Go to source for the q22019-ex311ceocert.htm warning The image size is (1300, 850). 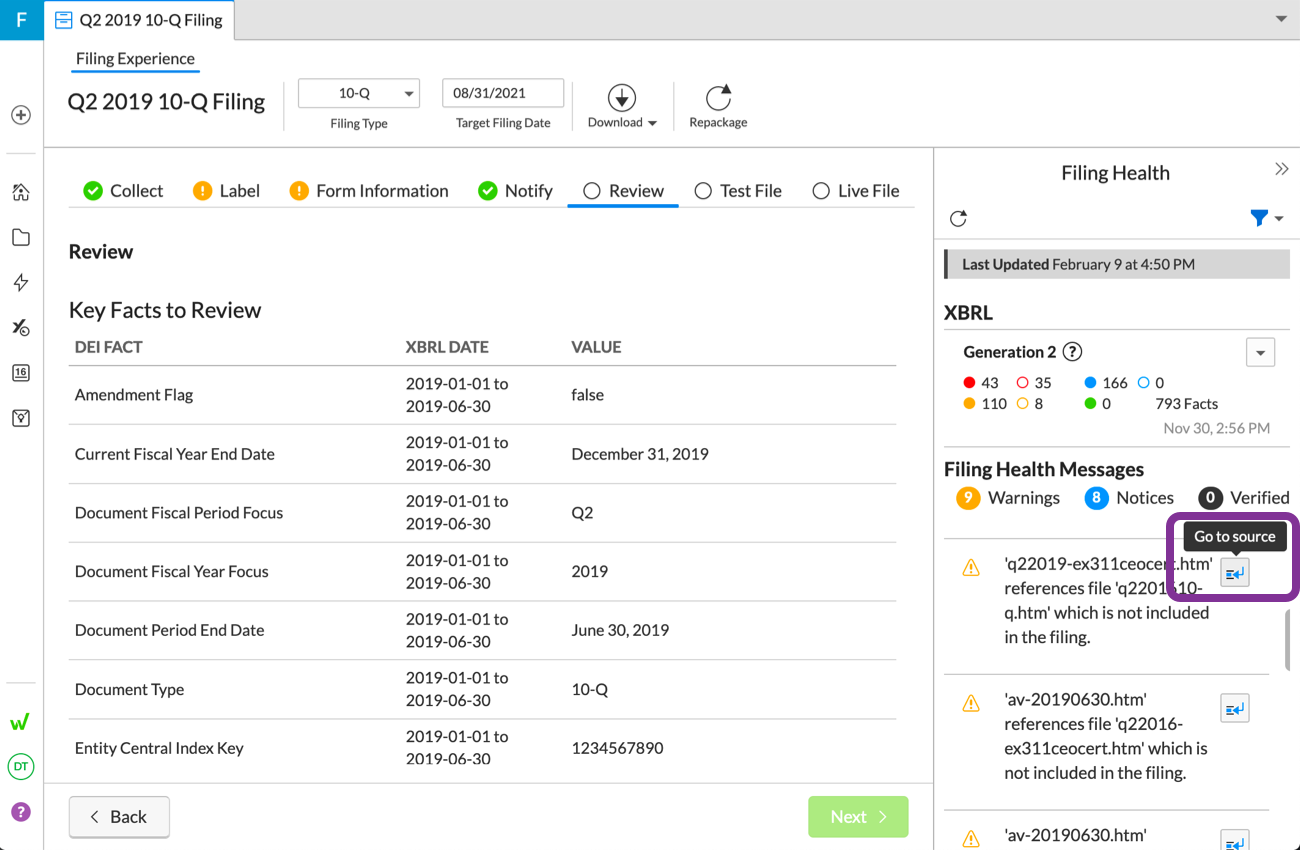click(x=1235, y=572)
